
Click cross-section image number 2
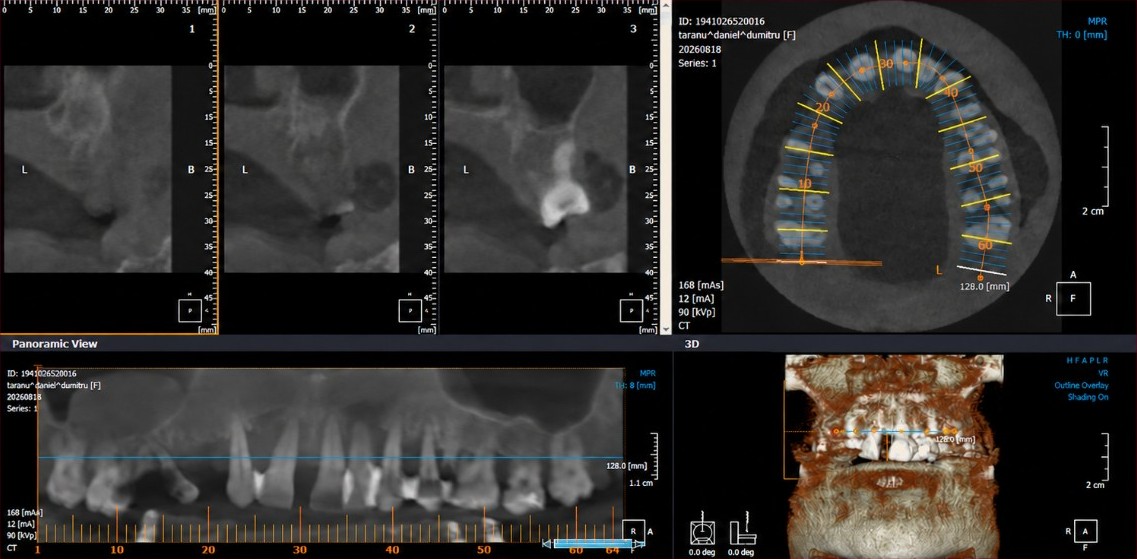(x=312, y=169)
